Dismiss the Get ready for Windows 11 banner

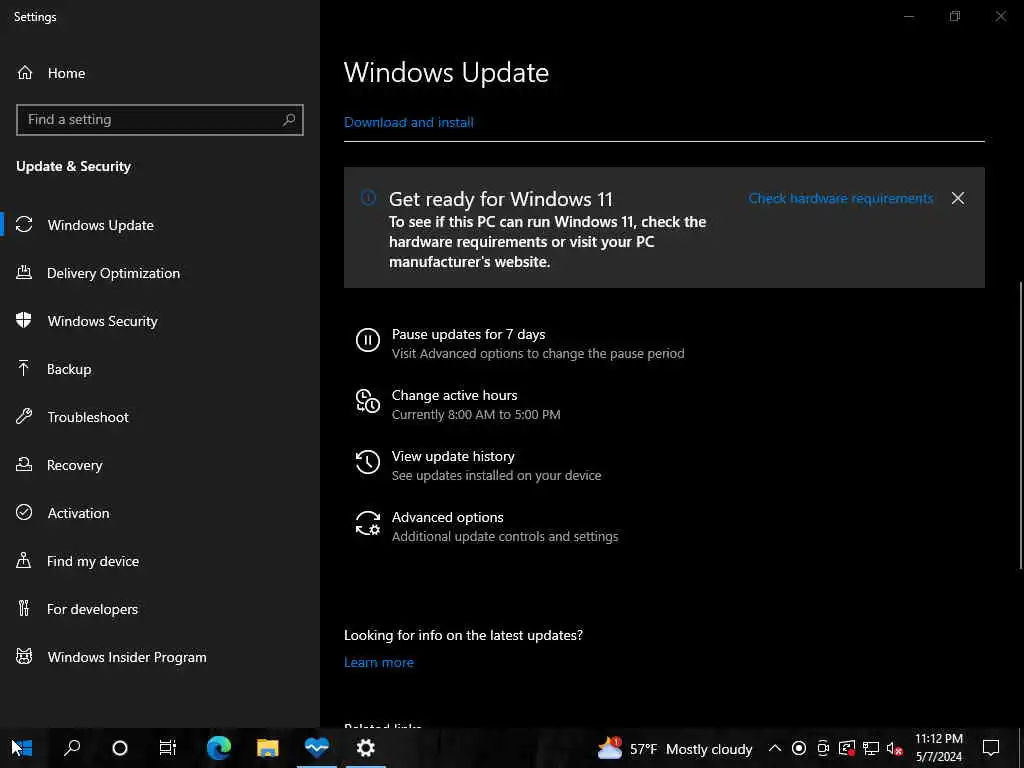[957, 198]
